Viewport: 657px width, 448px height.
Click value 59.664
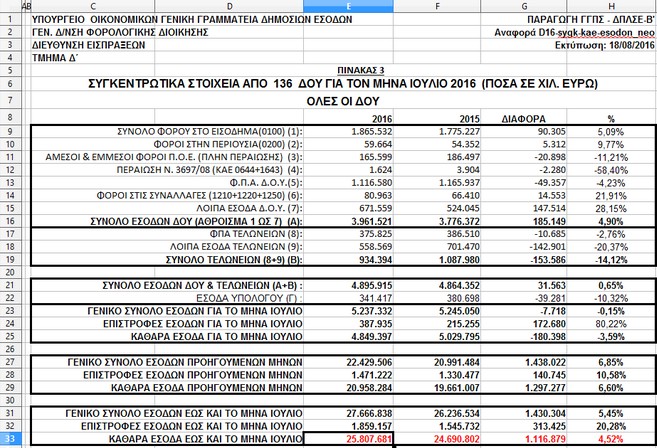click(x=348, y=144)
